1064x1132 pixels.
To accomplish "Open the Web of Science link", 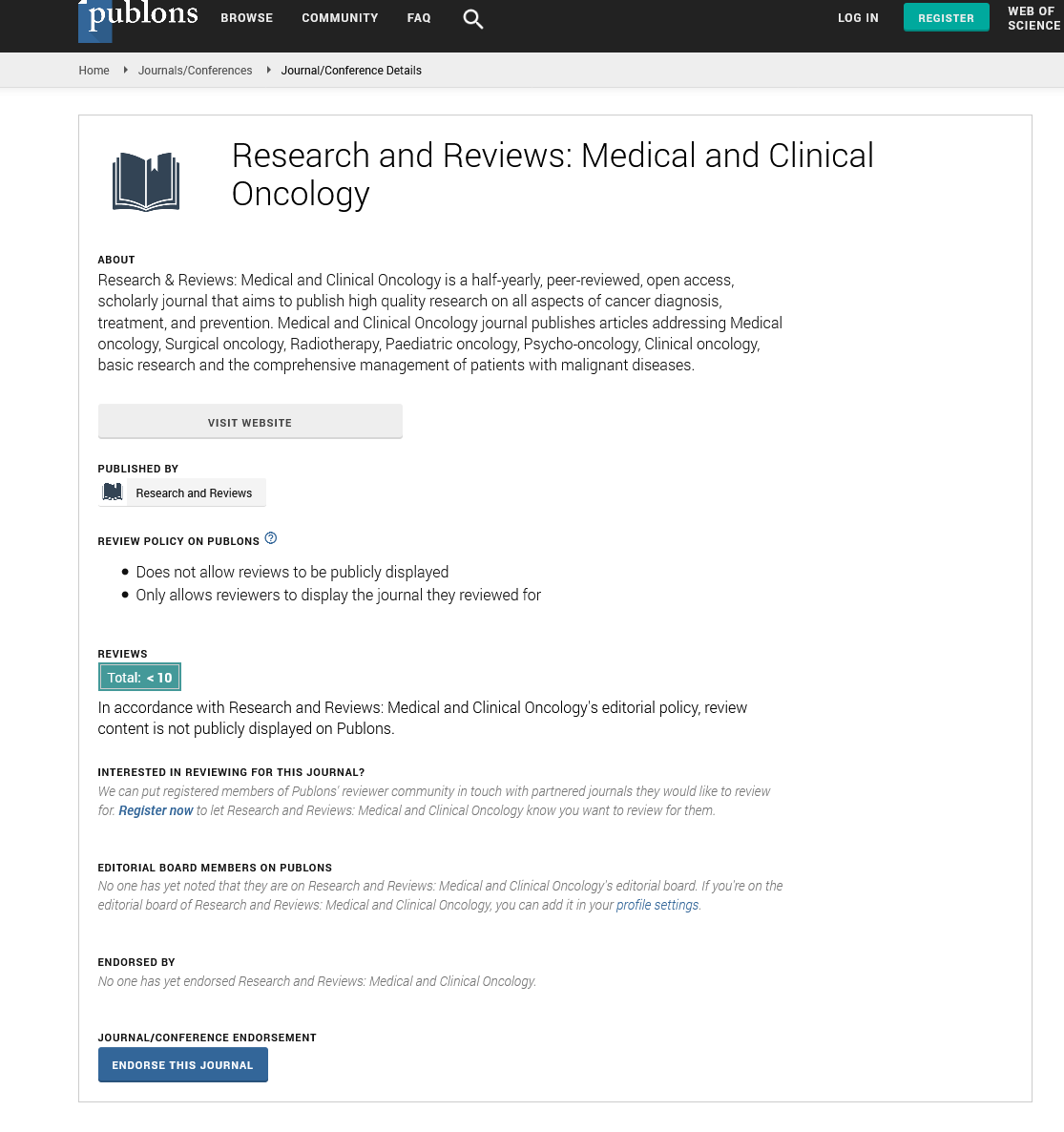I will [1033, 18].
